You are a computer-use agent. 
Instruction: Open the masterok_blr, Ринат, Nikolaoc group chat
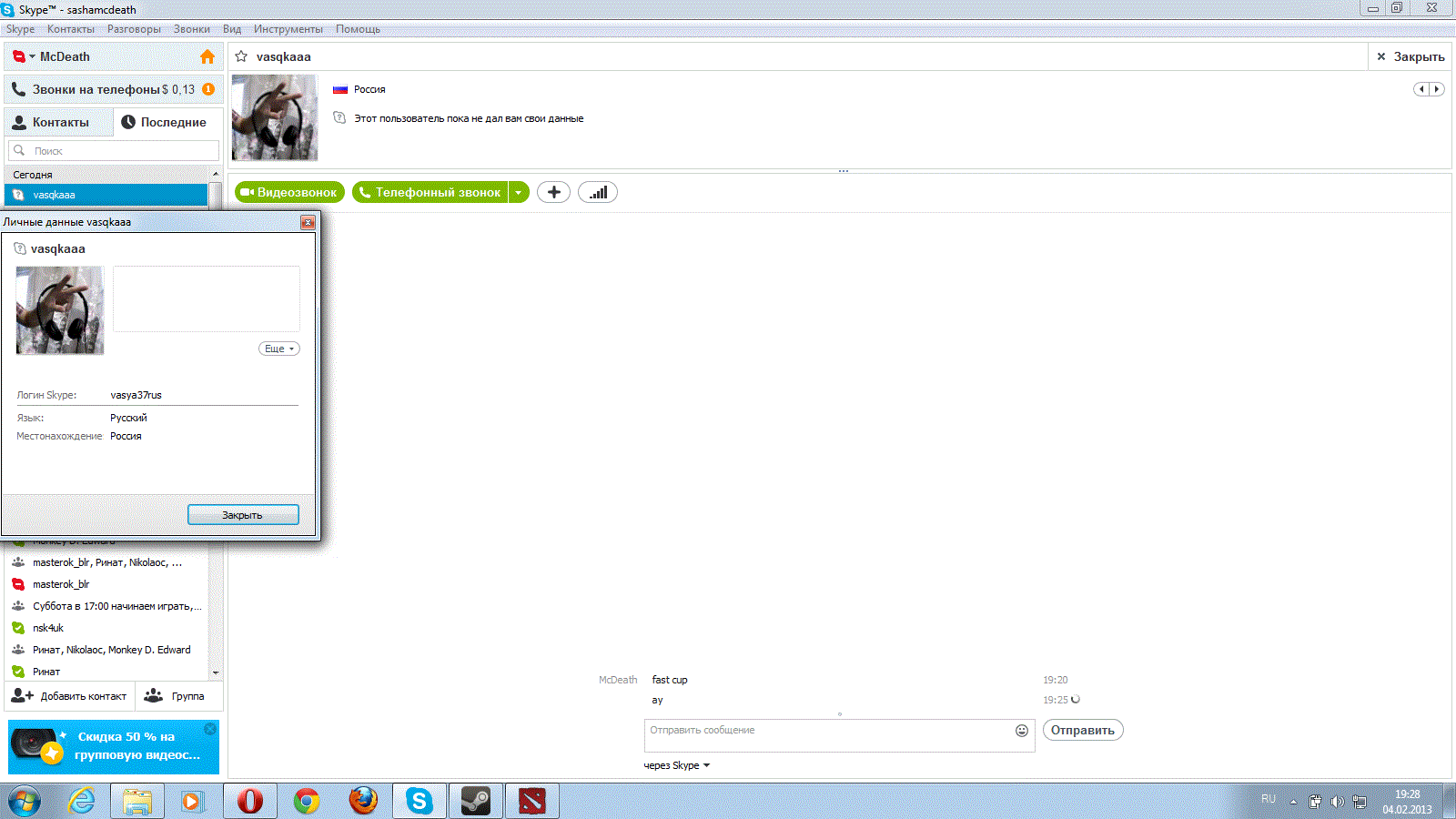tap(106, 562)
